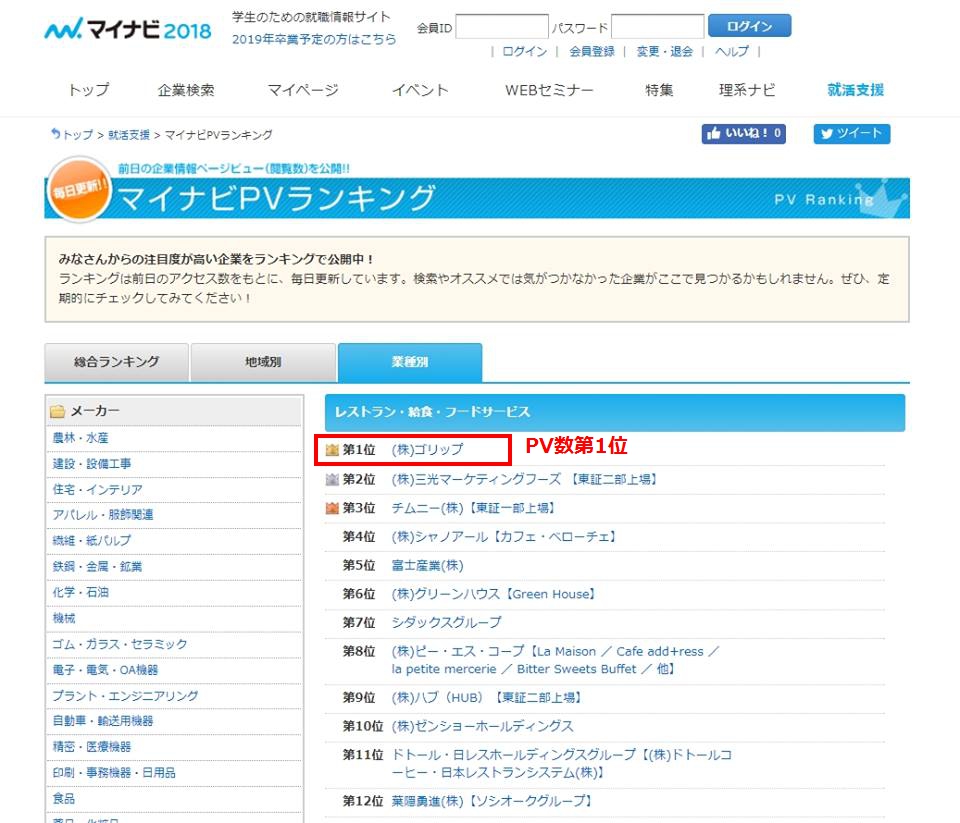Select 農林・水産 in the sidebar
The width and height of the screenshot is (960, 823).
click(x=80, y=438)
